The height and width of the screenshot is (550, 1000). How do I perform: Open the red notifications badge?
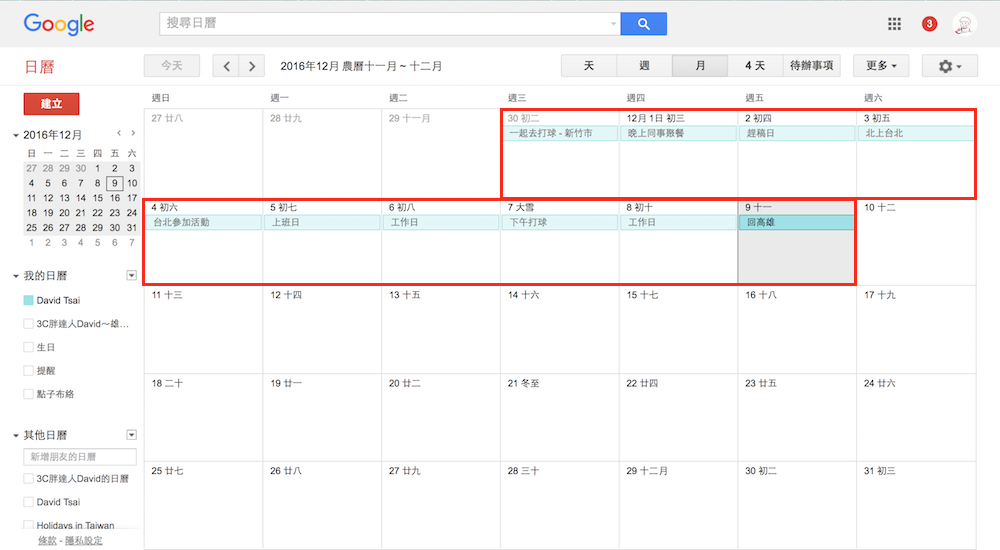929,24
